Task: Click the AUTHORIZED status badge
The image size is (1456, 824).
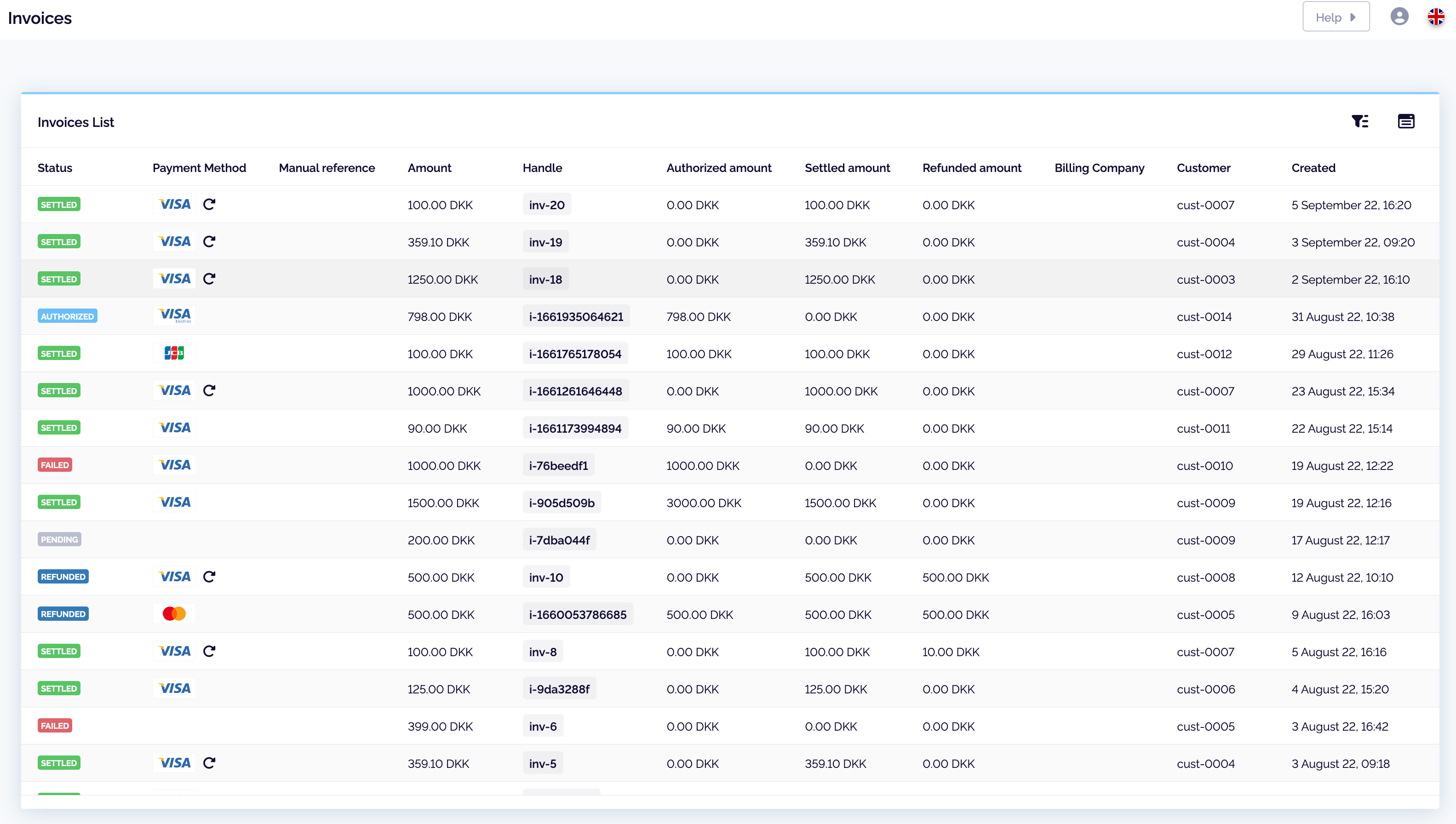Action: 67,316
